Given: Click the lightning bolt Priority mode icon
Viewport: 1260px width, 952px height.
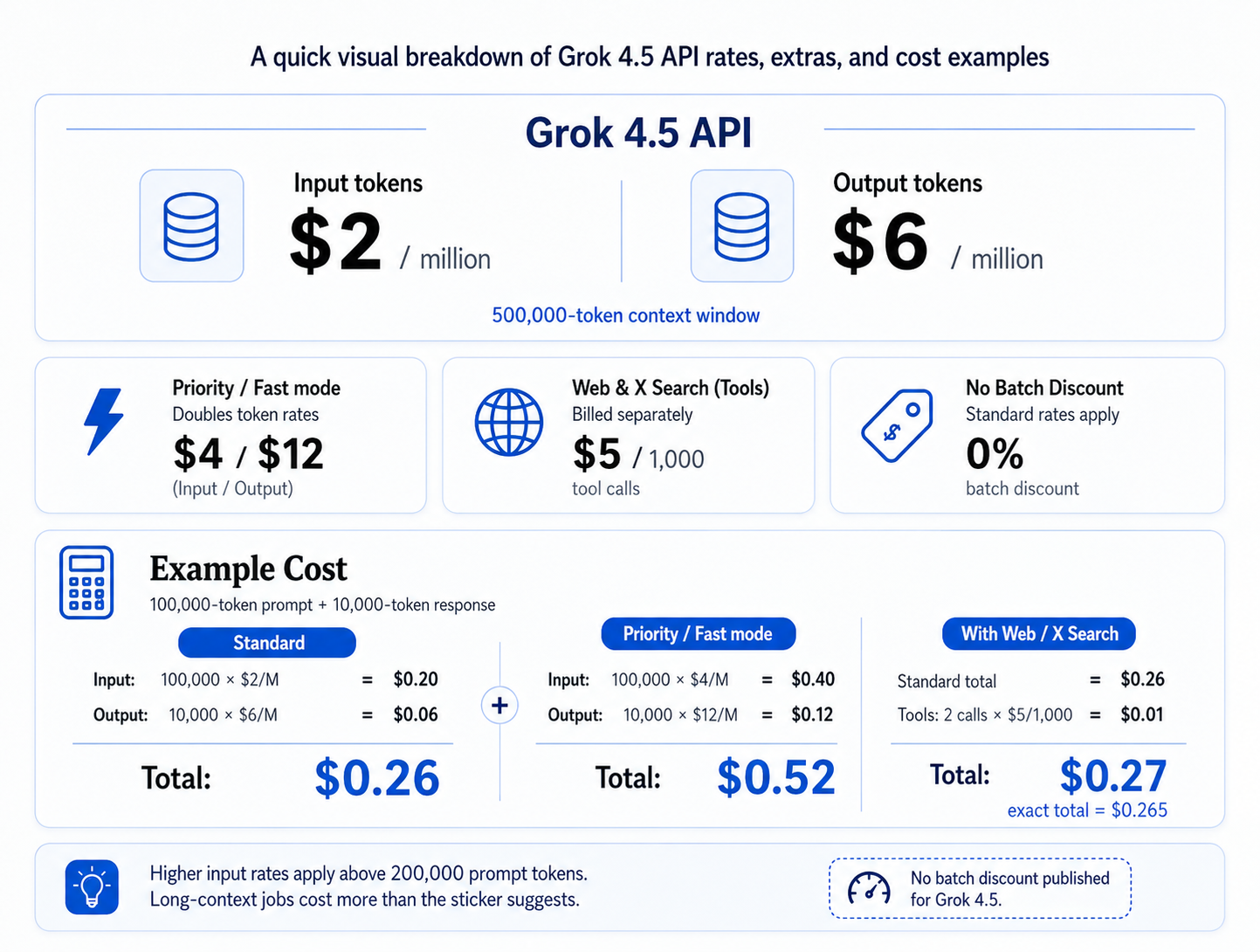Looking at the screenshot, I should 103,422.
